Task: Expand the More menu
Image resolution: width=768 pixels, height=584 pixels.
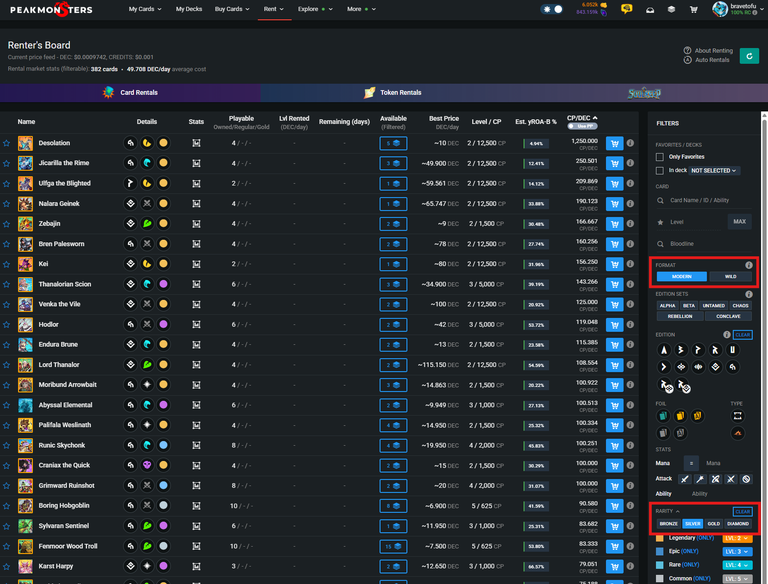Action: [361, 9]
